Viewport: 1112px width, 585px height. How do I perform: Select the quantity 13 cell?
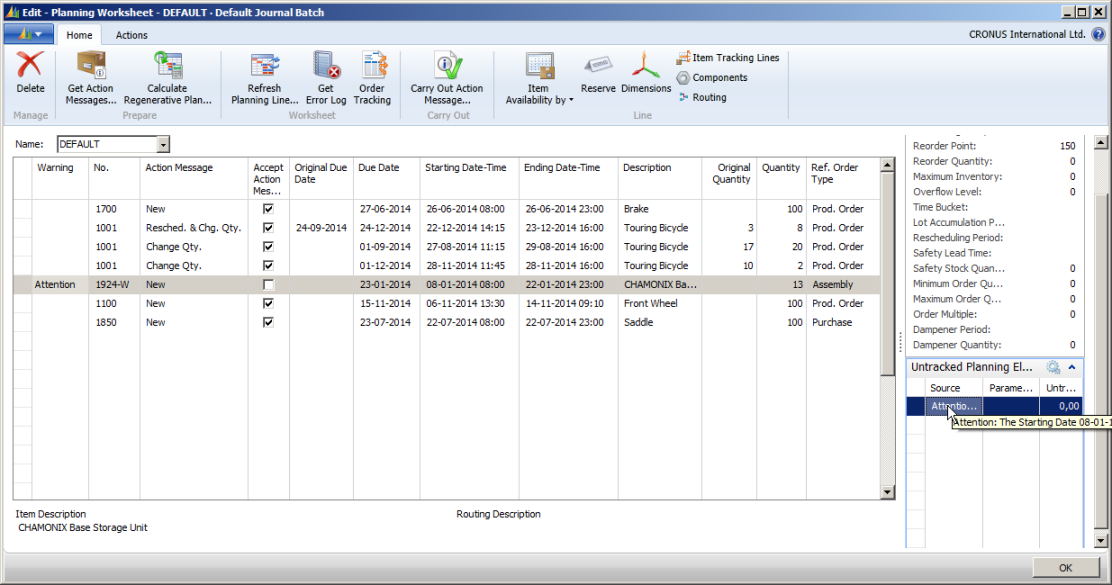798,284
